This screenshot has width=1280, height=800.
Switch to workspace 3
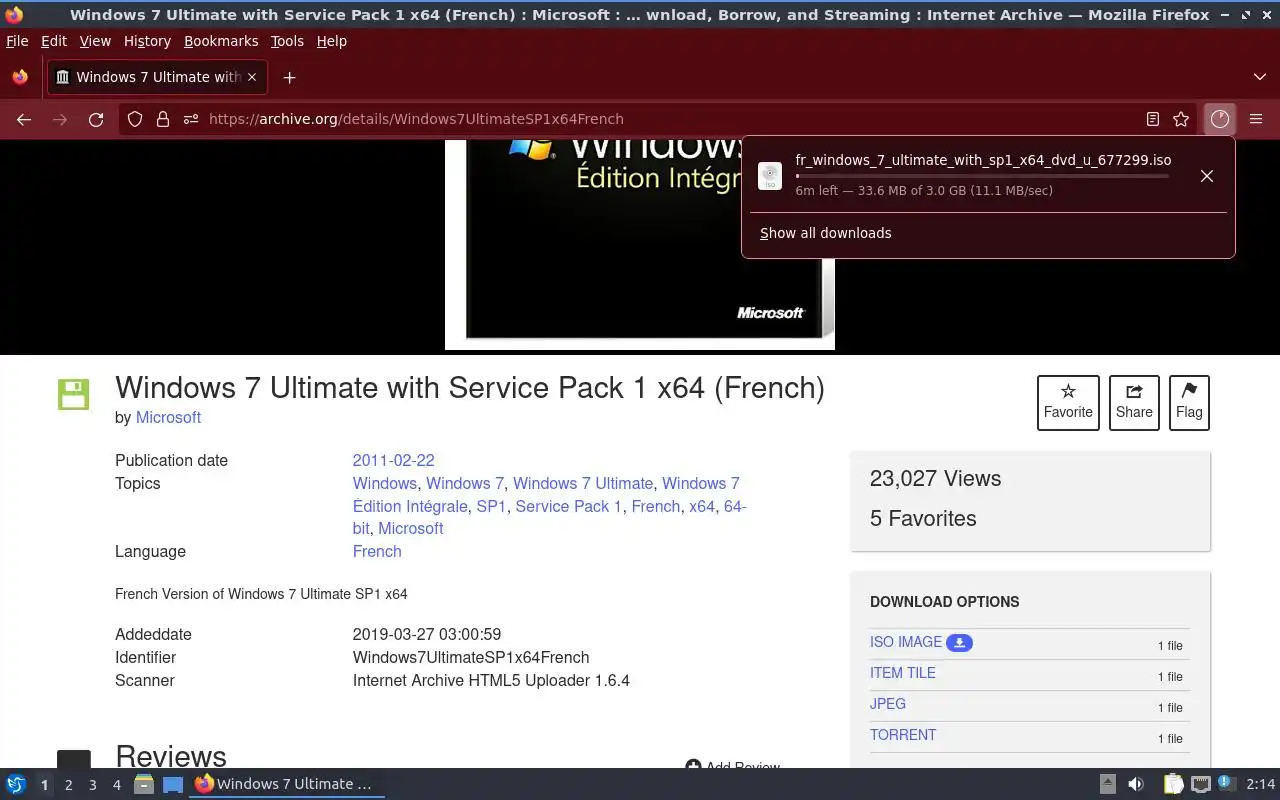(92, 785)
